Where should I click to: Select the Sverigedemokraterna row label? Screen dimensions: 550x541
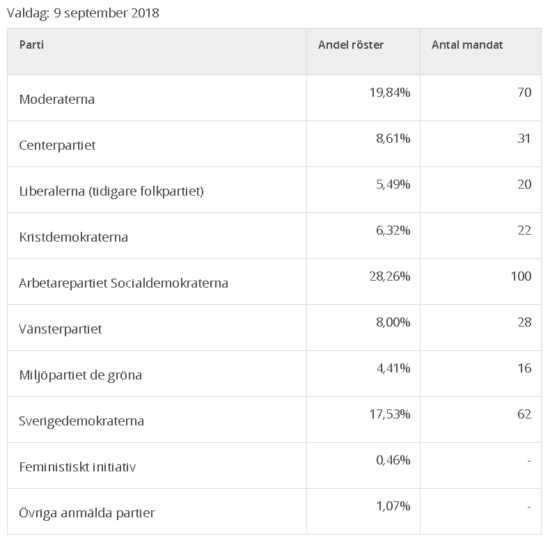(x=81, y=421)
